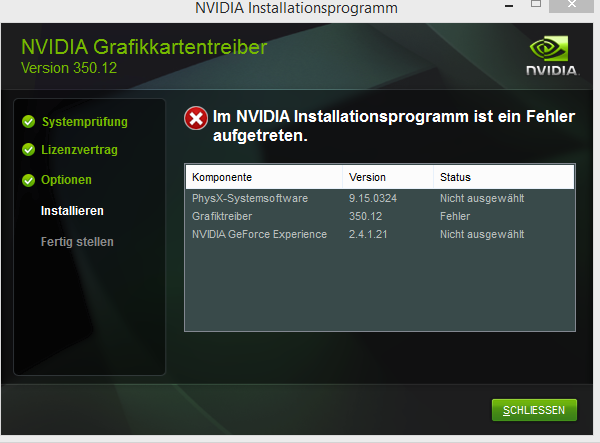Click the Fehler status cell
Viewport: 600px width, 443px height.
(x=455, y=216)
